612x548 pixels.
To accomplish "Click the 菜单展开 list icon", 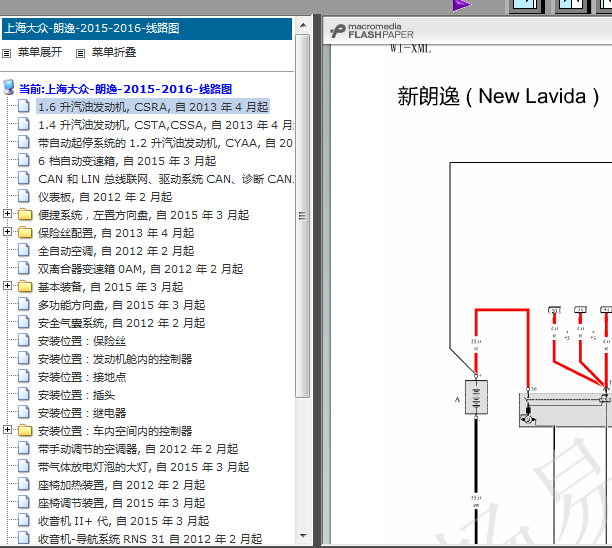I will point(7,53).
